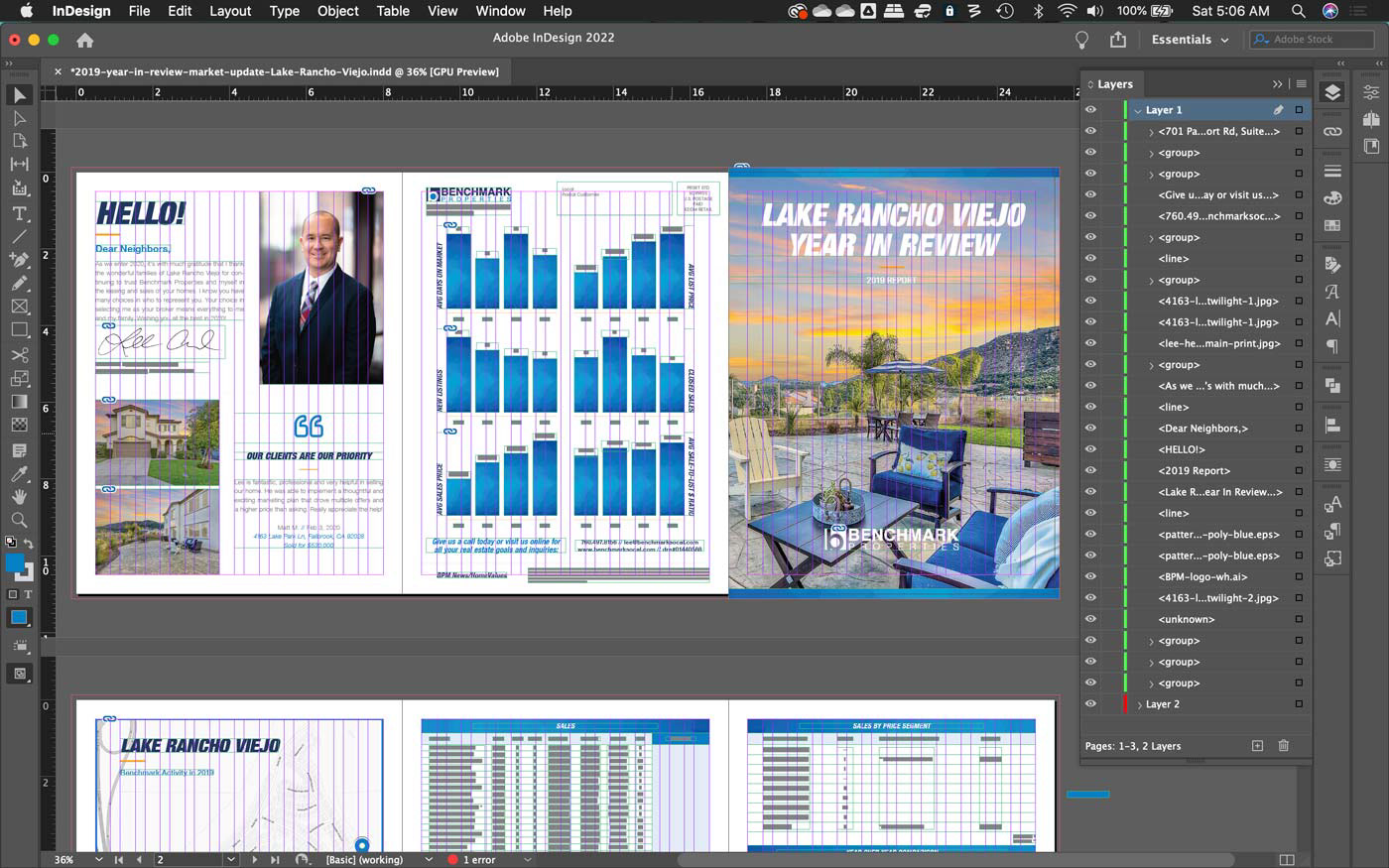1389x868 pixels.
Task: Expand the <701 Pa...ort Rd, Suite...> item
Action: point(1151,132)
